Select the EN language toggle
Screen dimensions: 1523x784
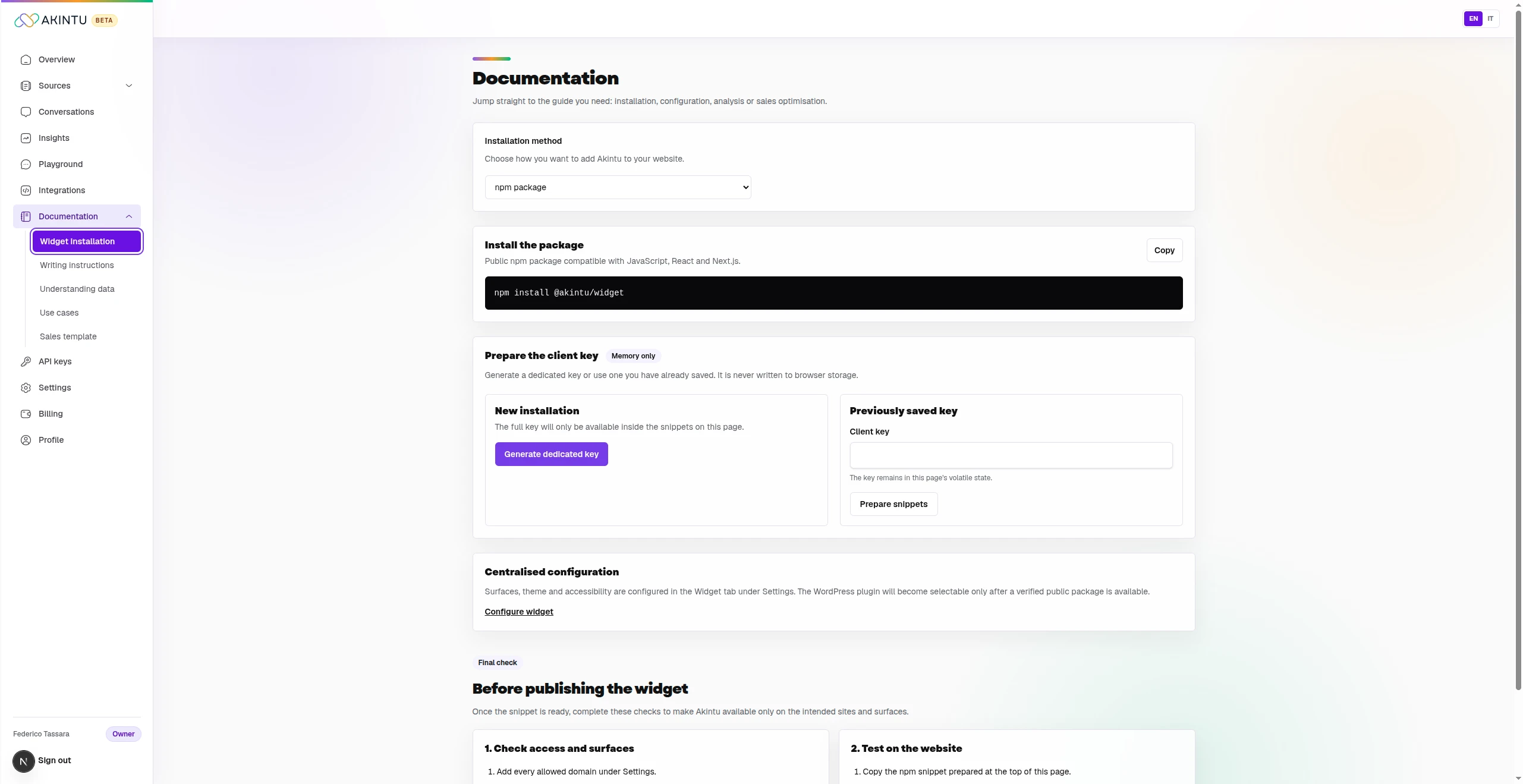tap(1473, 18)
